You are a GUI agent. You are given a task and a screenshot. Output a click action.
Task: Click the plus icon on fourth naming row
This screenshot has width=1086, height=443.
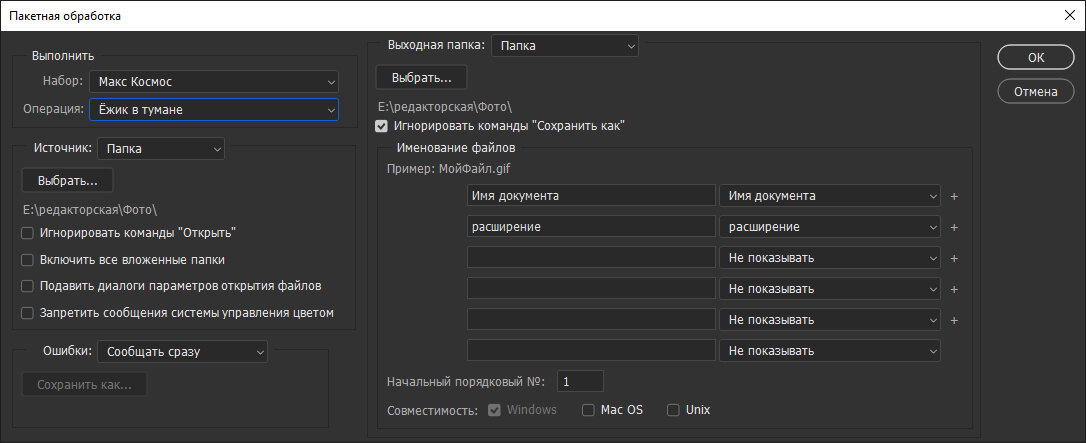[x=954, y=289]
